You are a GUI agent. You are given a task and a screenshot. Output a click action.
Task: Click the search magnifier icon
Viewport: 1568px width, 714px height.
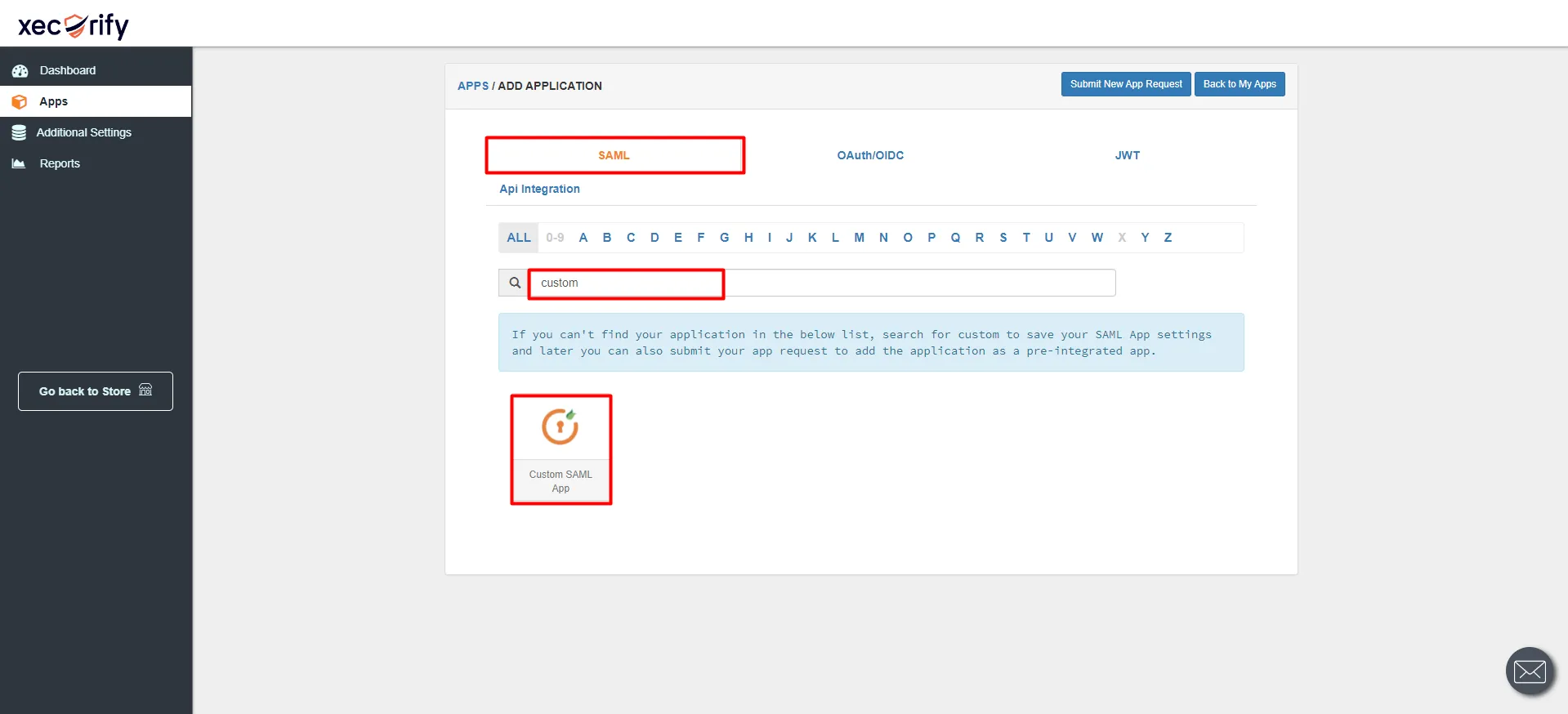coord(515,283)
